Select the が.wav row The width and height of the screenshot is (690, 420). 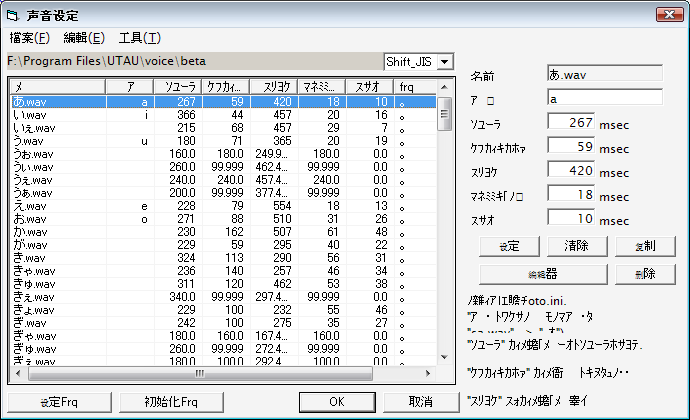click(x=224, y=245)
